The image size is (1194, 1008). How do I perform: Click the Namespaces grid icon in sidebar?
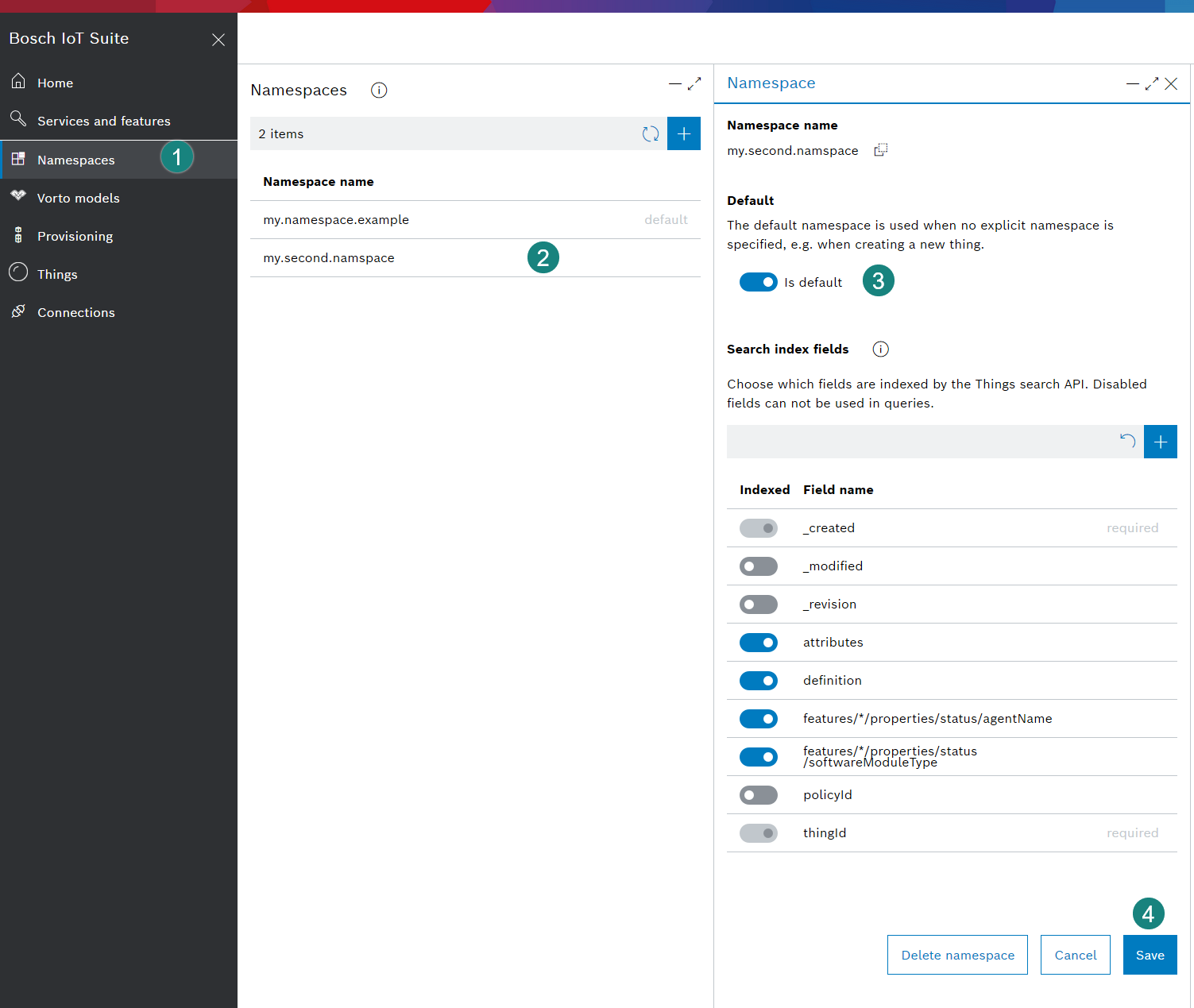[18, 159]
